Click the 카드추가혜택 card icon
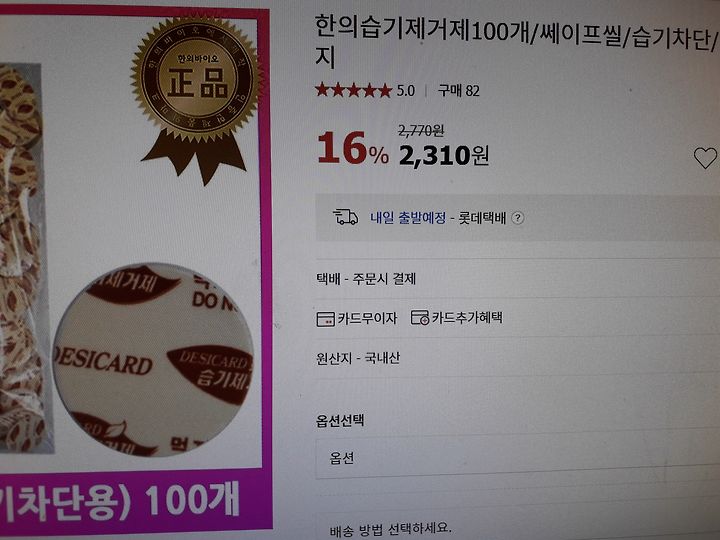 pyautogui.click(x=420, y=317)
